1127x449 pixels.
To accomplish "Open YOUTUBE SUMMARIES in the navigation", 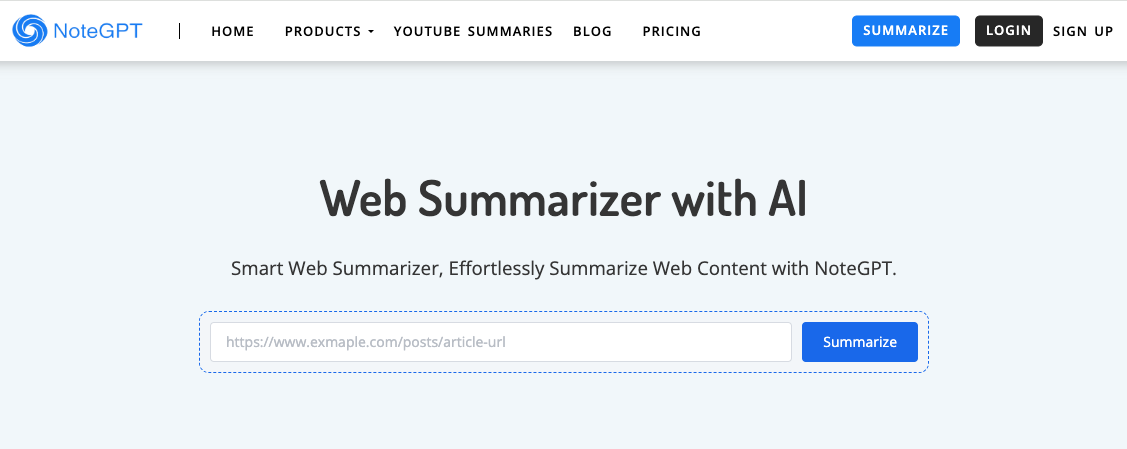I will coord(473,31).
